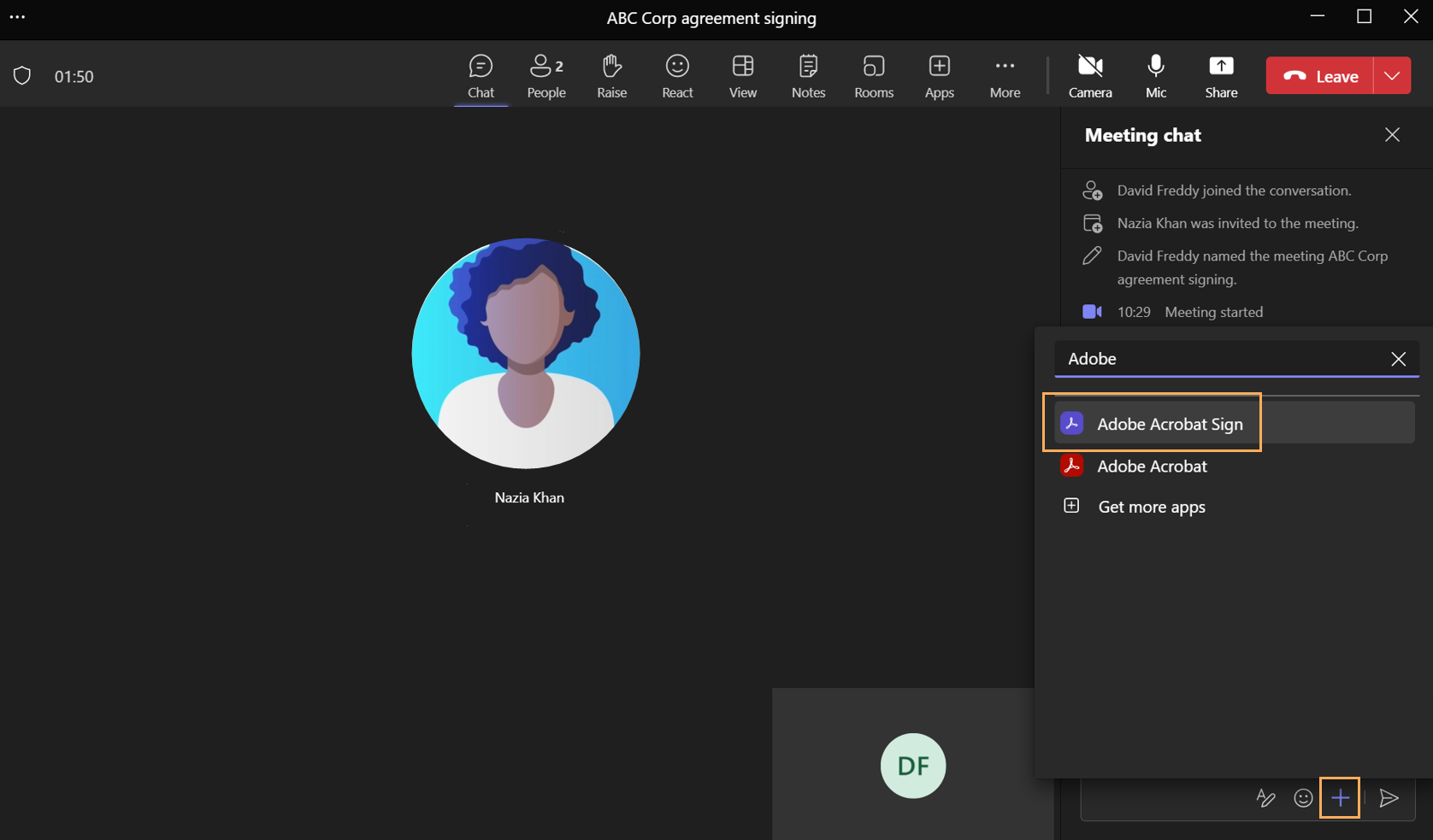Click the 'Meeting started' entry
This screenshot has height=840, width=1433.
point(1213,312)
